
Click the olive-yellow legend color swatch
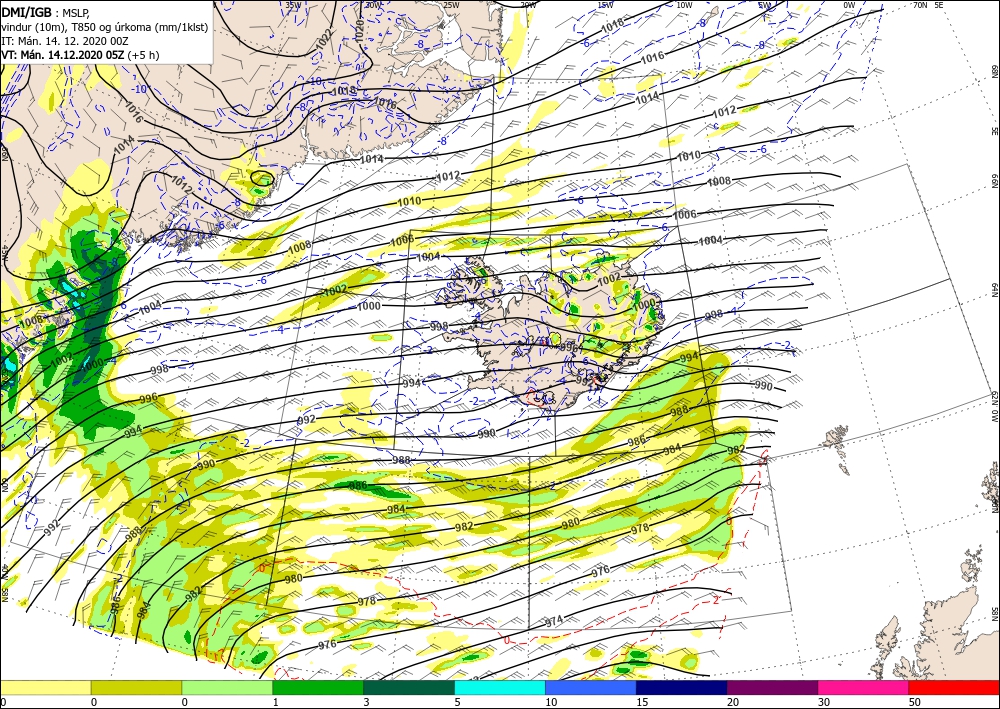coord(136,687)
